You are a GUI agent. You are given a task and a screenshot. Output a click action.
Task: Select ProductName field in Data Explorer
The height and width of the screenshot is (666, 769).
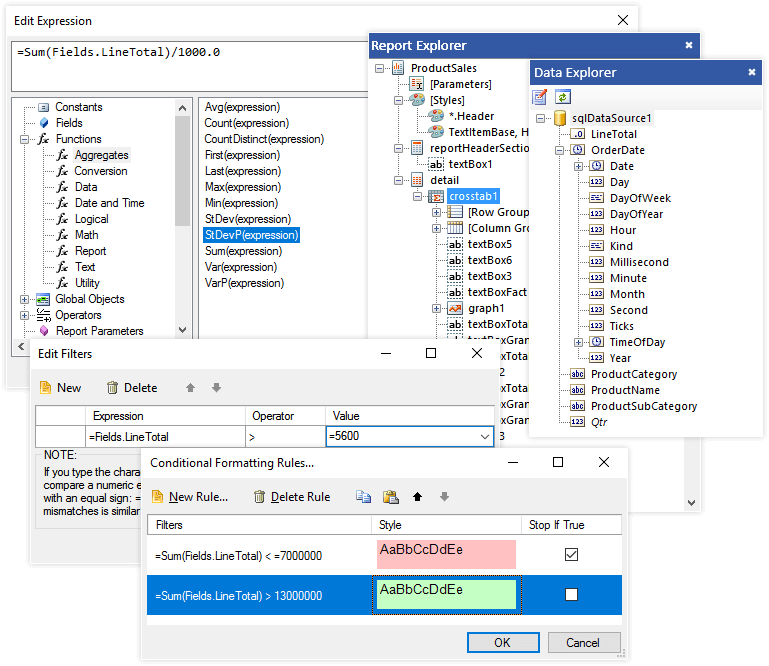pyautogui.click(x=625, y=390)
